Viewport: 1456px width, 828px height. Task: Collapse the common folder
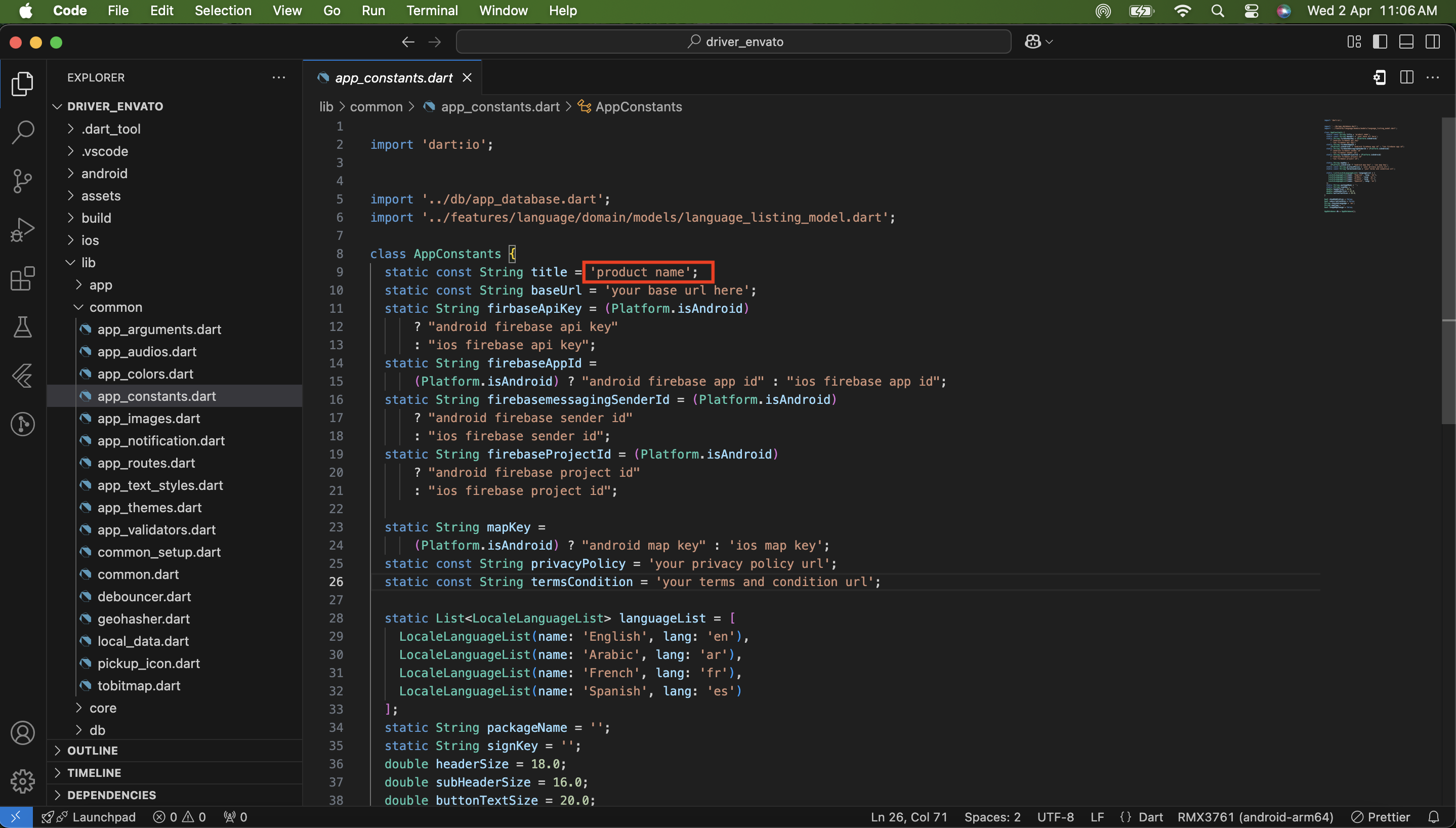click(x=174, y=307)
